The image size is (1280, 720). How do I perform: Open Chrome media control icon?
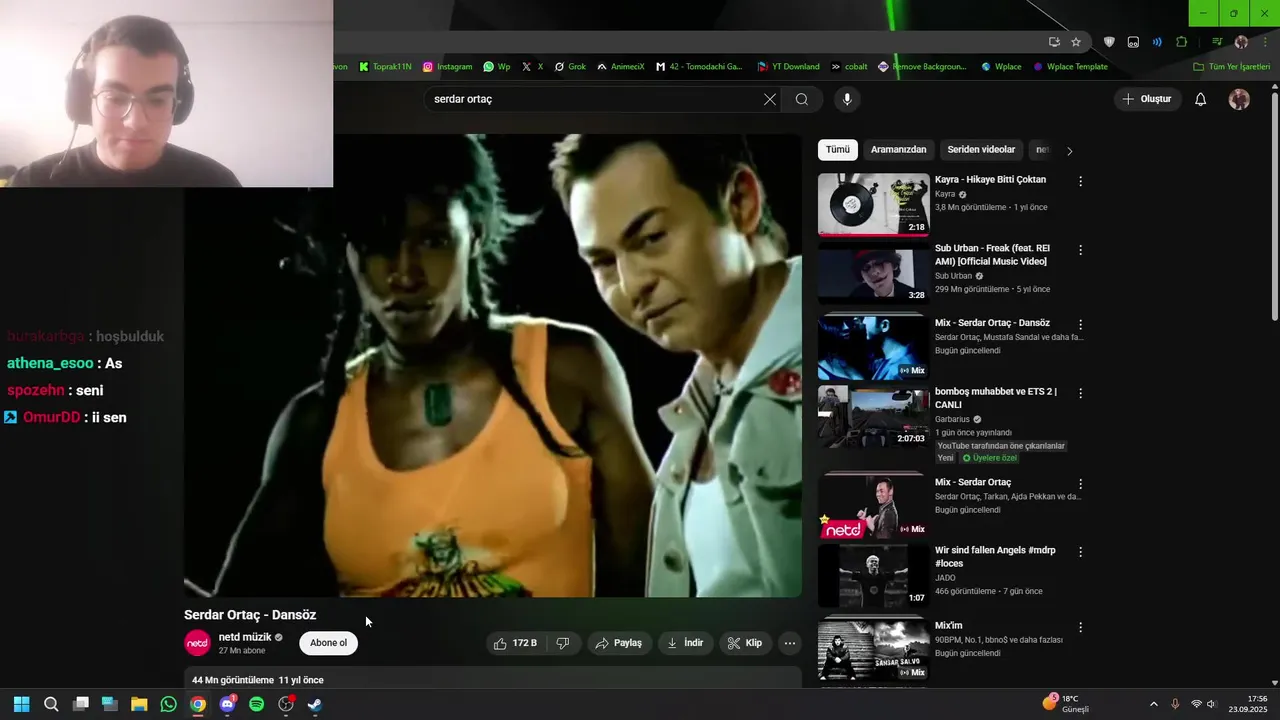[1217, 42]
